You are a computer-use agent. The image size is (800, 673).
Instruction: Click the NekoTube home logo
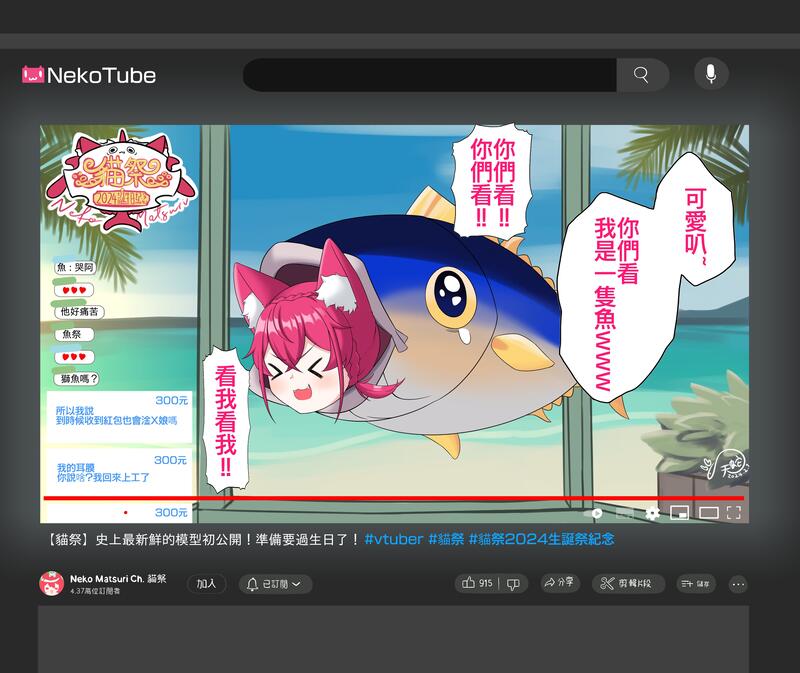pyautogui.click(x=89, y=75)
